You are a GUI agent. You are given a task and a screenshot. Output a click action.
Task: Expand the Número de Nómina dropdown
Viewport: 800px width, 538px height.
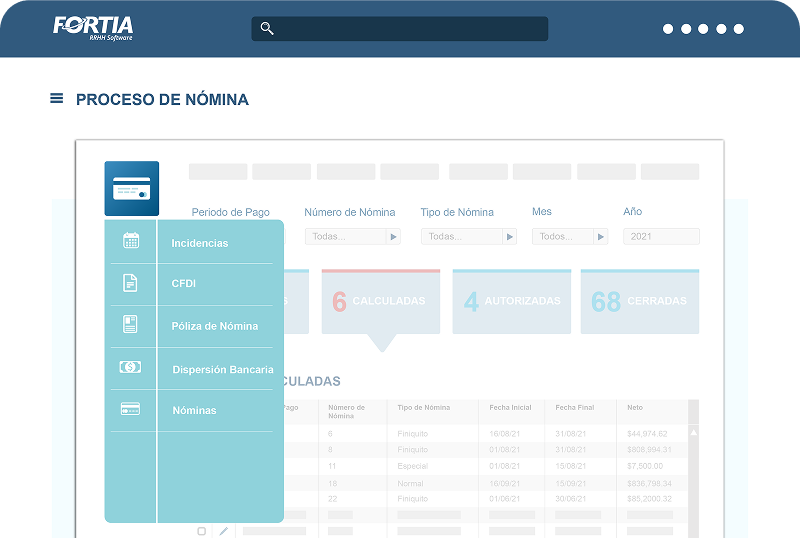point(393,237)
